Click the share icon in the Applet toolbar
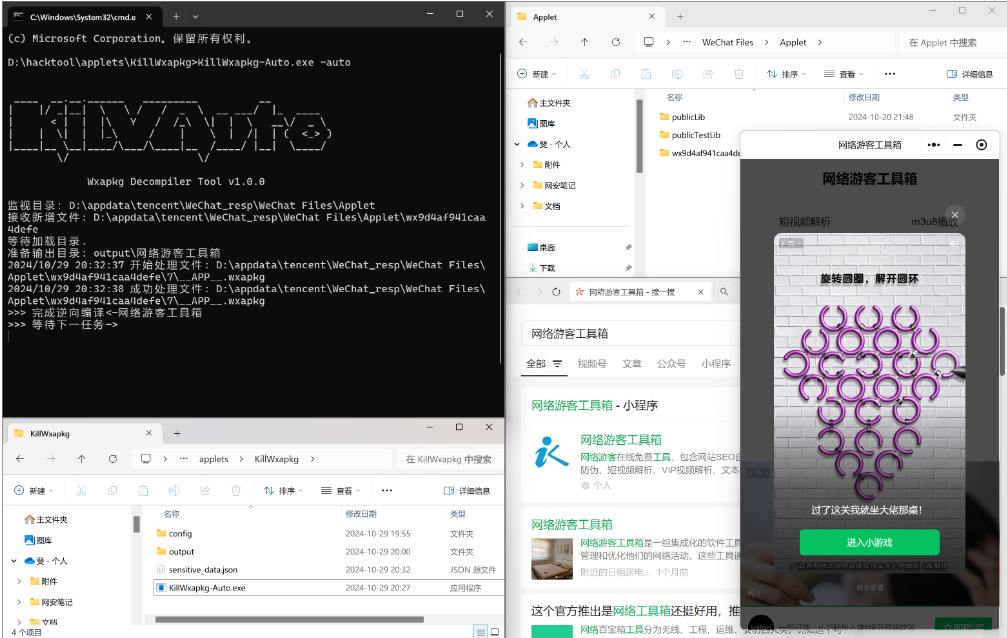This screenshot has height=638, width=1007. pos(708,73)
